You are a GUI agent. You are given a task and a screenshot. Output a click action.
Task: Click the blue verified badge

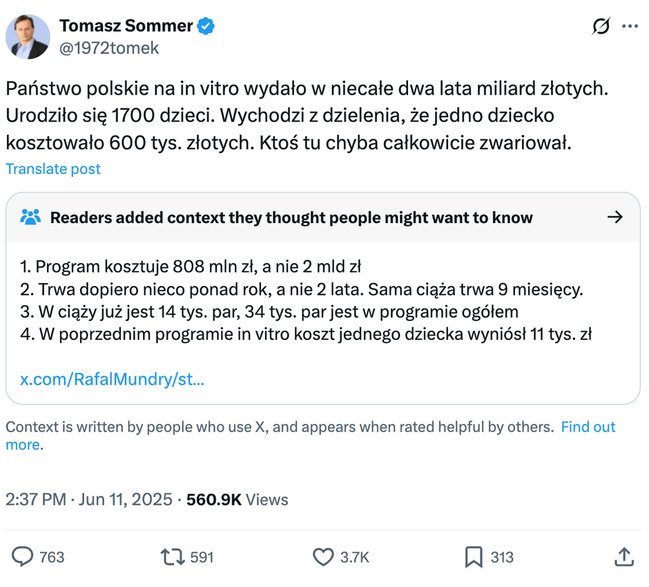205,26
